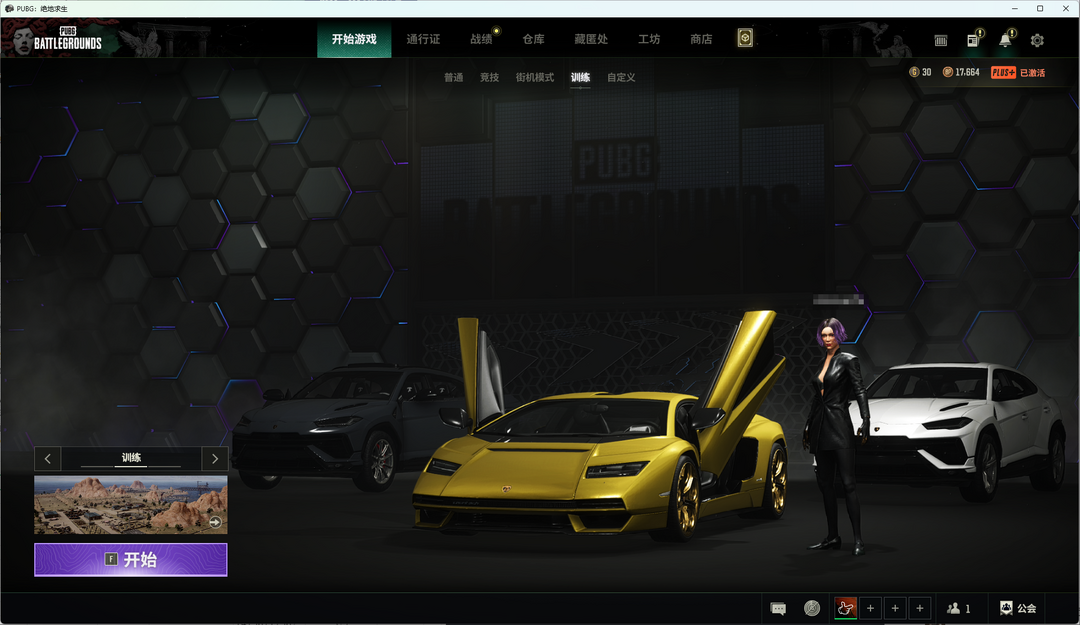Go to next mode with right arrow
Image resolution: width=1080 pixels, height=625 pixels.
click(x=214, y=459)
